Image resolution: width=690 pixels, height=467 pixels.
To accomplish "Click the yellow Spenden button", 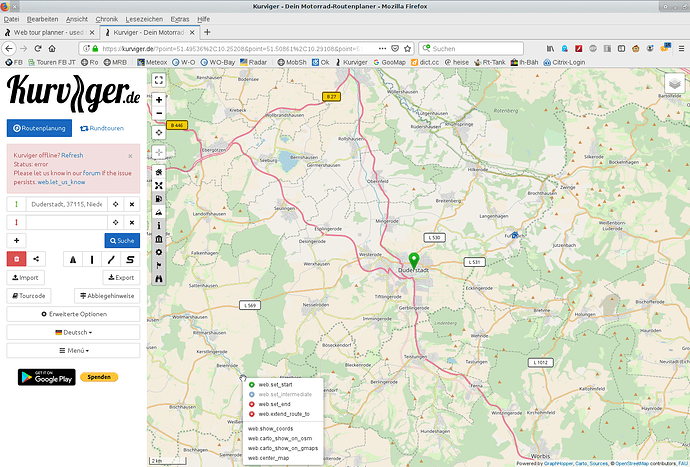I will pos(99,377).
